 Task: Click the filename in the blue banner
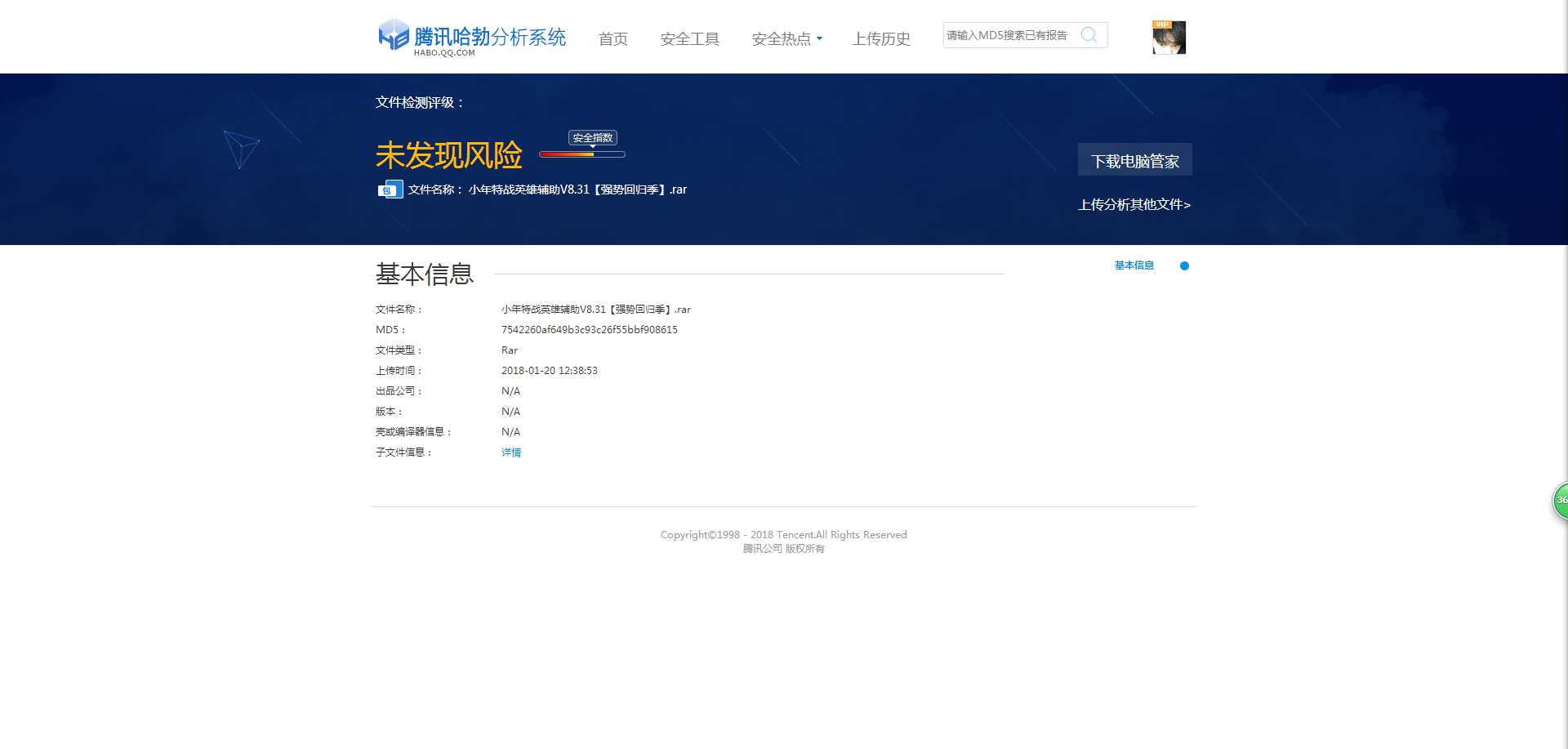tap(577, 189)
